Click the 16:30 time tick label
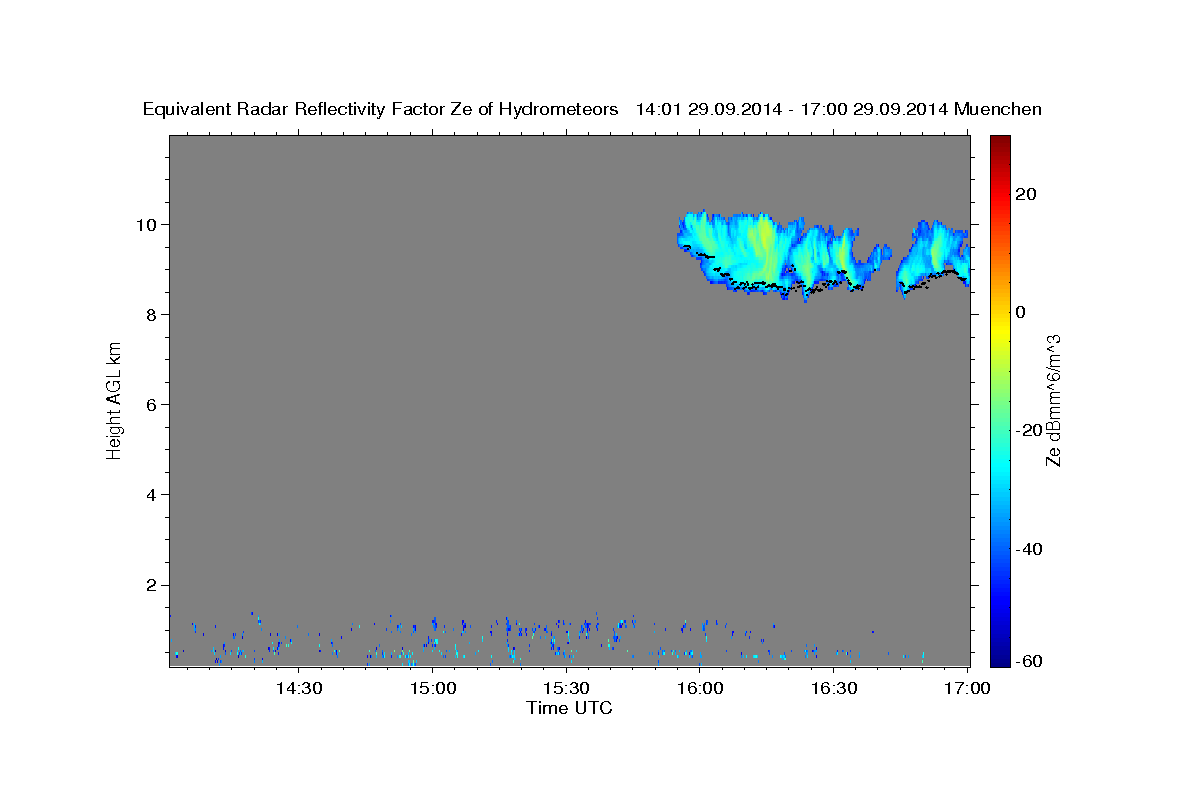The height and width of the screenshot is (800, 1200). (833, 688)
